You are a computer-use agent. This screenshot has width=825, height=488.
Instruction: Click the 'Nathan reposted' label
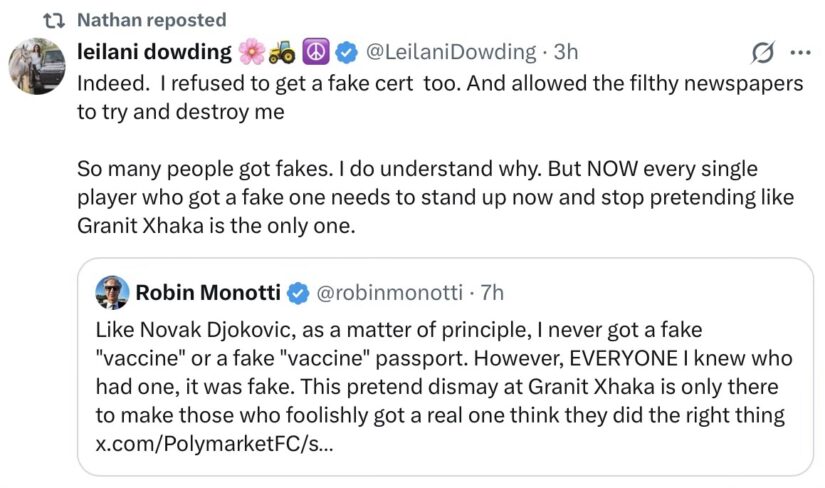pos(152,20)
